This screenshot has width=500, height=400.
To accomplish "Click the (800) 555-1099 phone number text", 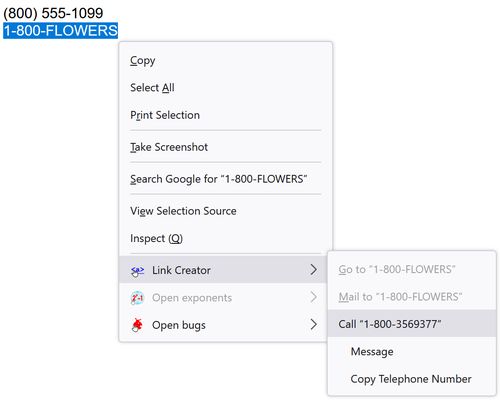I will 53,13.
